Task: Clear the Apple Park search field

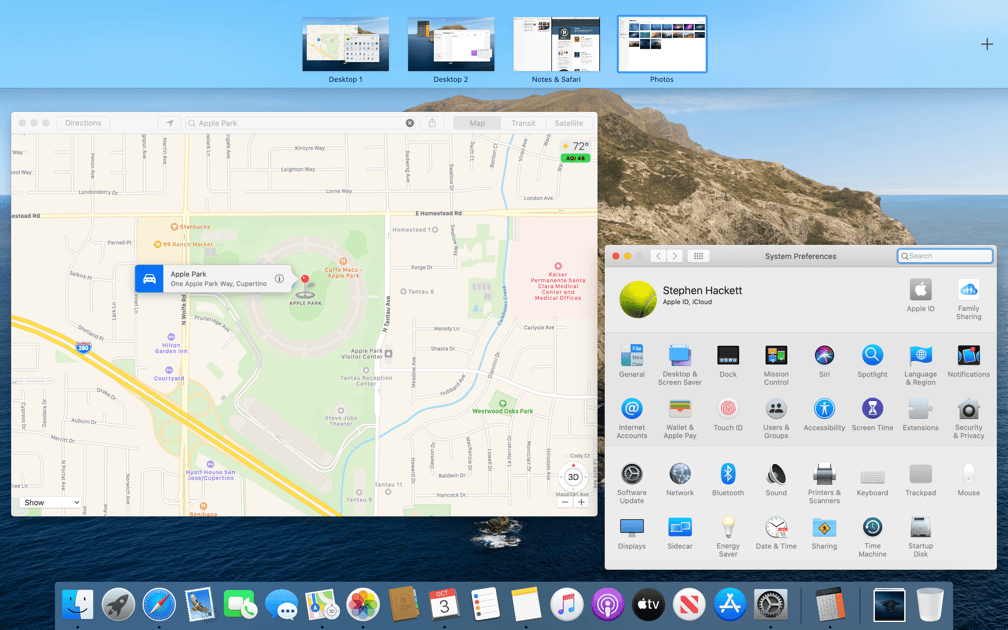Action: tap(410, 123)
